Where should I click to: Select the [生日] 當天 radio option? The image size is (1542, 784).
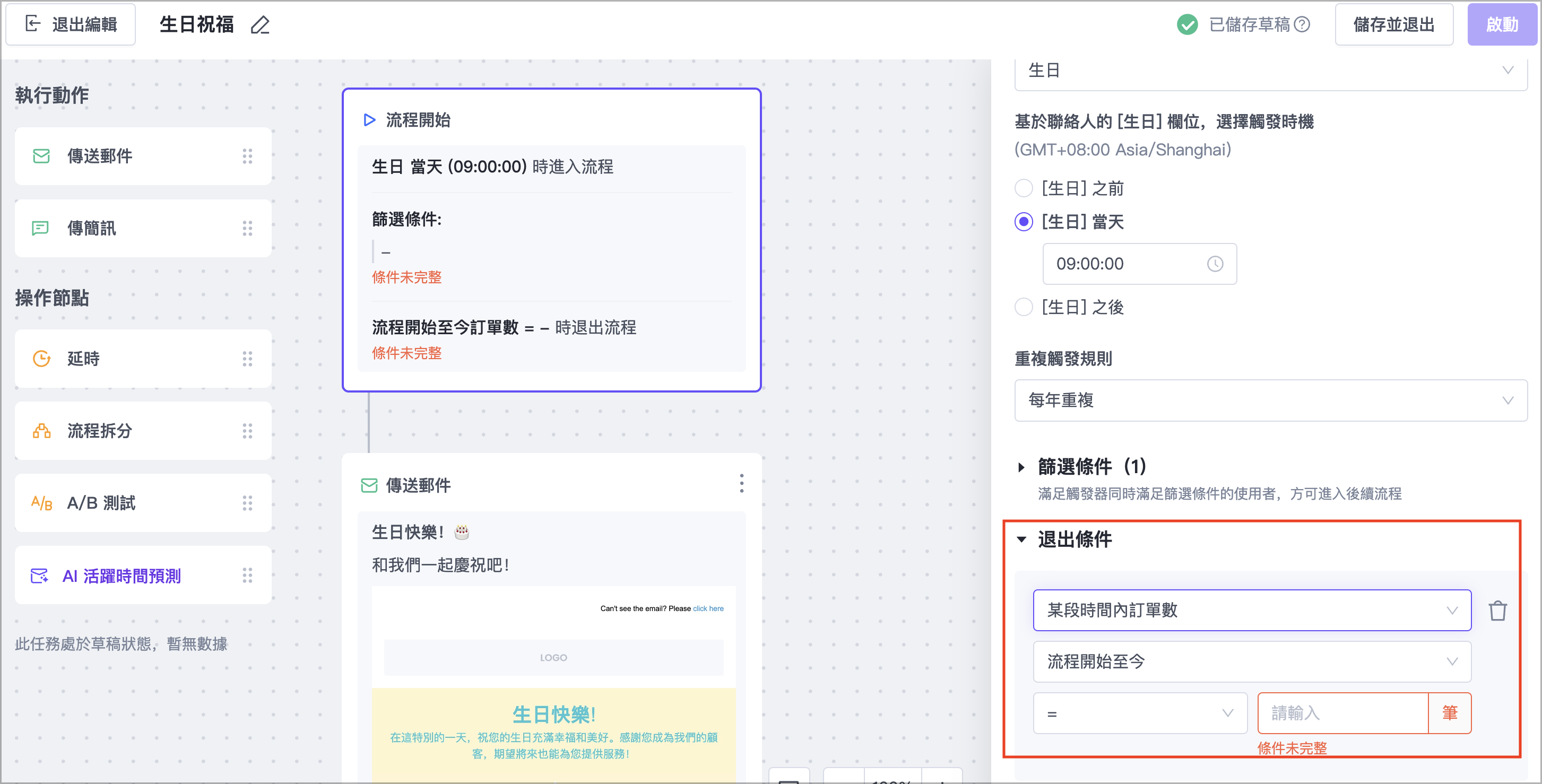click(x=1024, y=222)
